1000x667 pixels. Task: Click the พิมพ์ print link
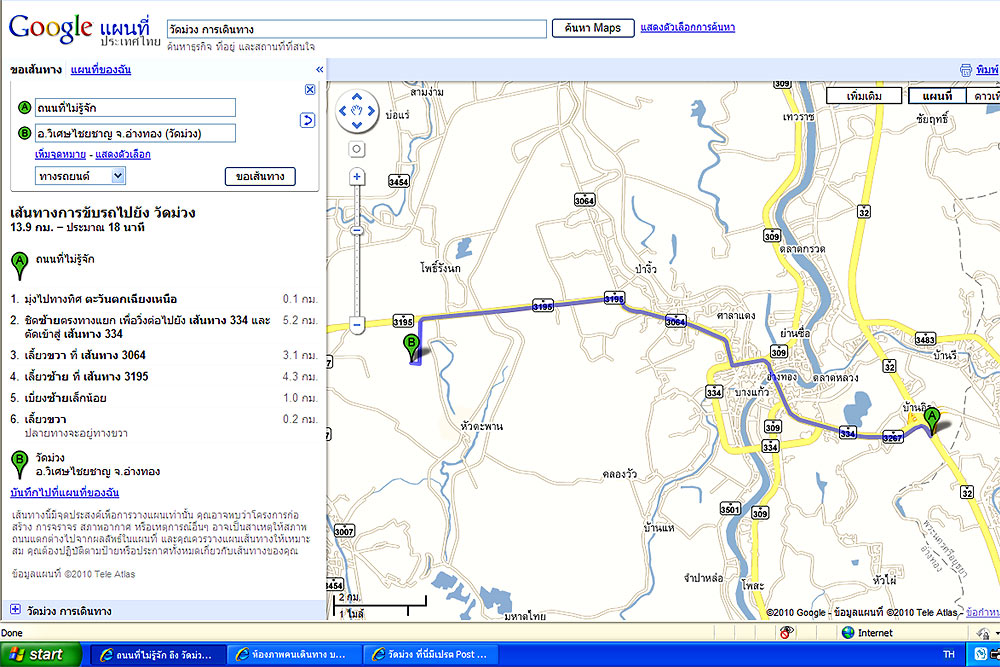coord(987,70)
